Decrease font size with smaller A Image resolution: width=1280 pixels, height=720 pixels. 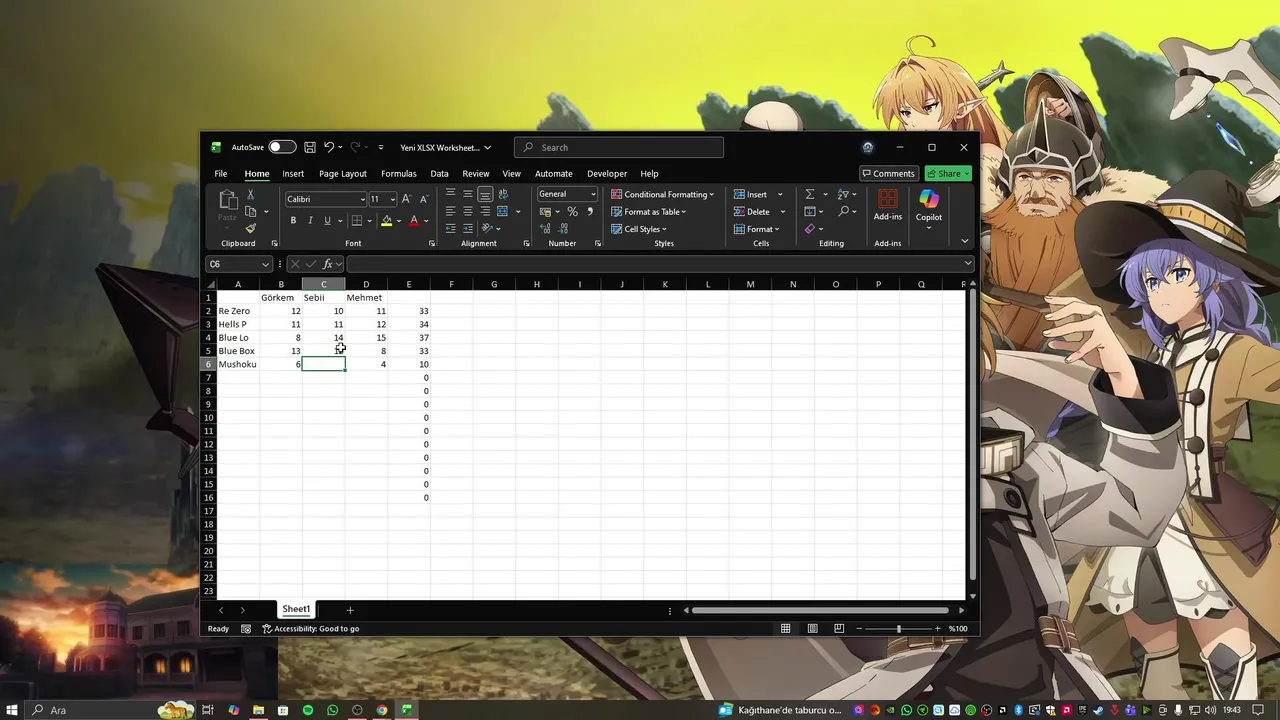click(423, 199)
